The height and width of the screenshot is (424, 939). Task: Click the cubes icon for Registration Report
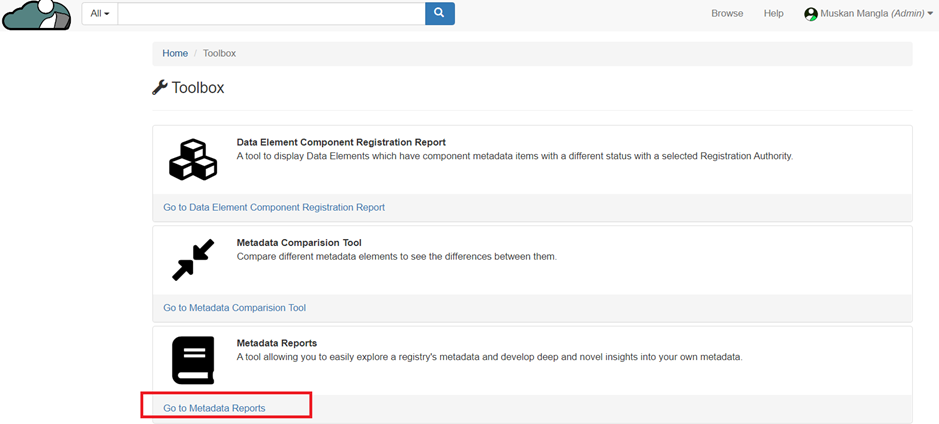tap(193, 160)
